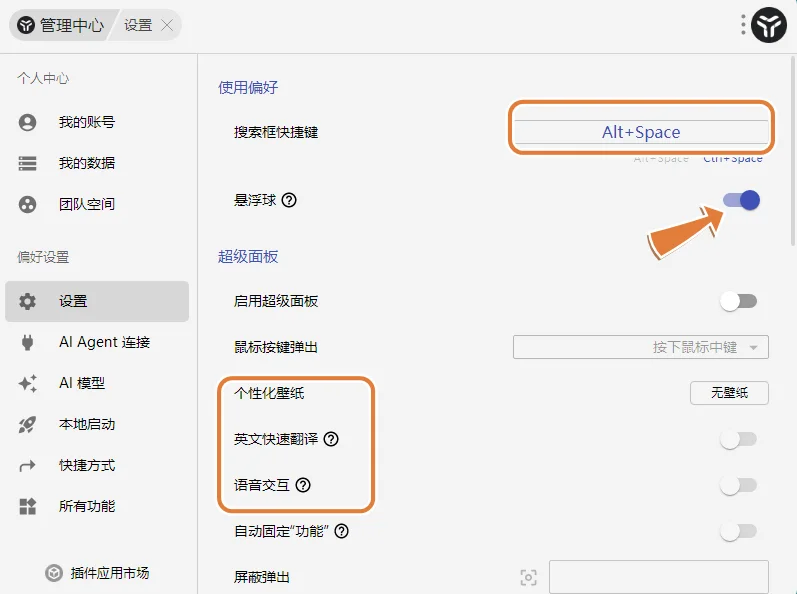797x594 pixels.
Task: Click the 超级面板 section heading
Action: pyautogui.click(x=248, y=257)
